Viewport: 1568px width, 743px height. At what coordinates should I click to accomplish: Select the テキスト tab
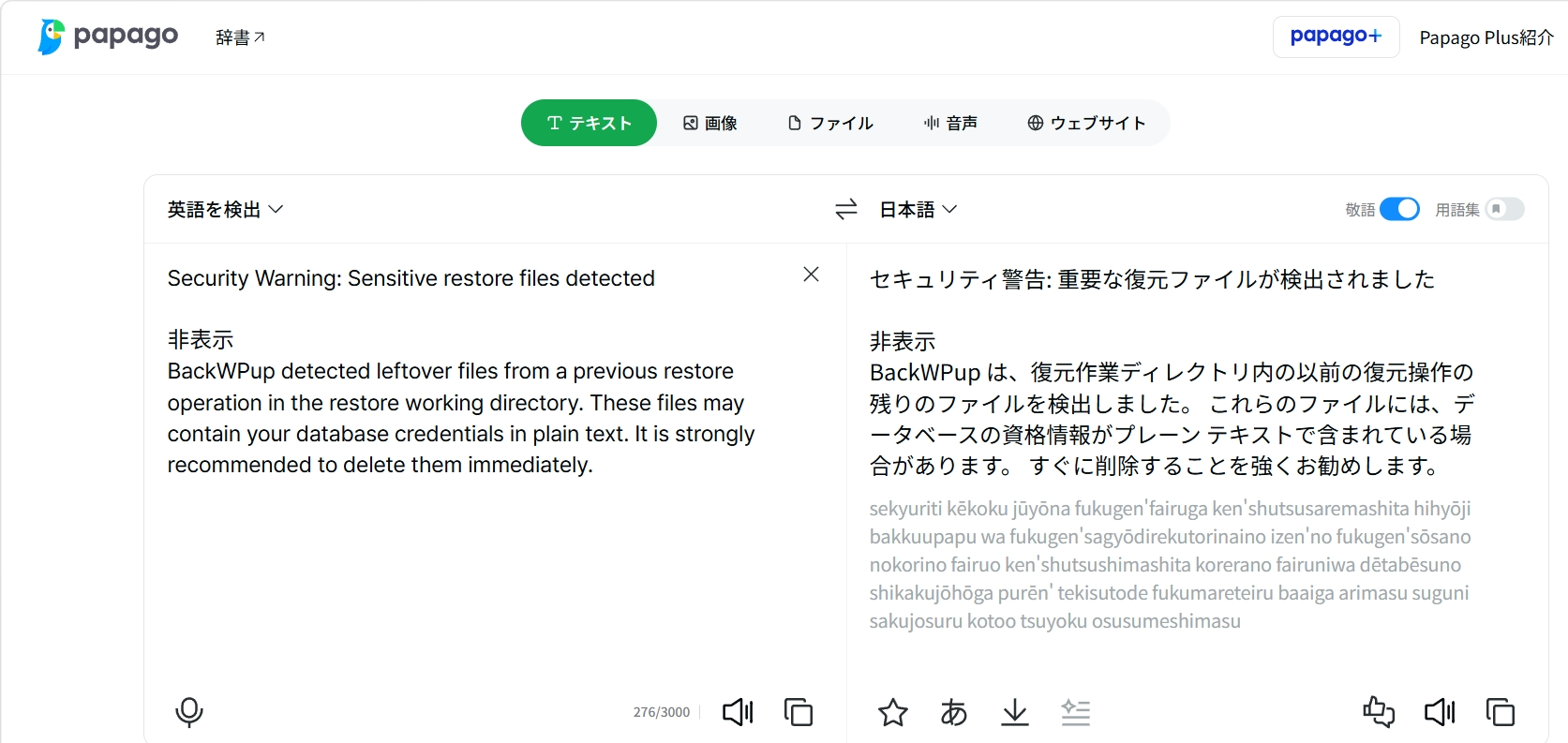pyautogui.click(x=589, y=123)
